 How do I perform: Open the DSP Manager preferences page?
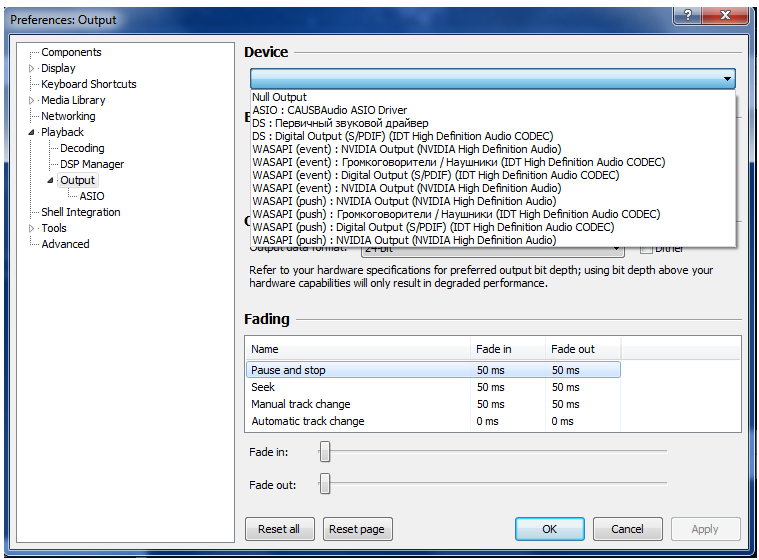(92, 164)
